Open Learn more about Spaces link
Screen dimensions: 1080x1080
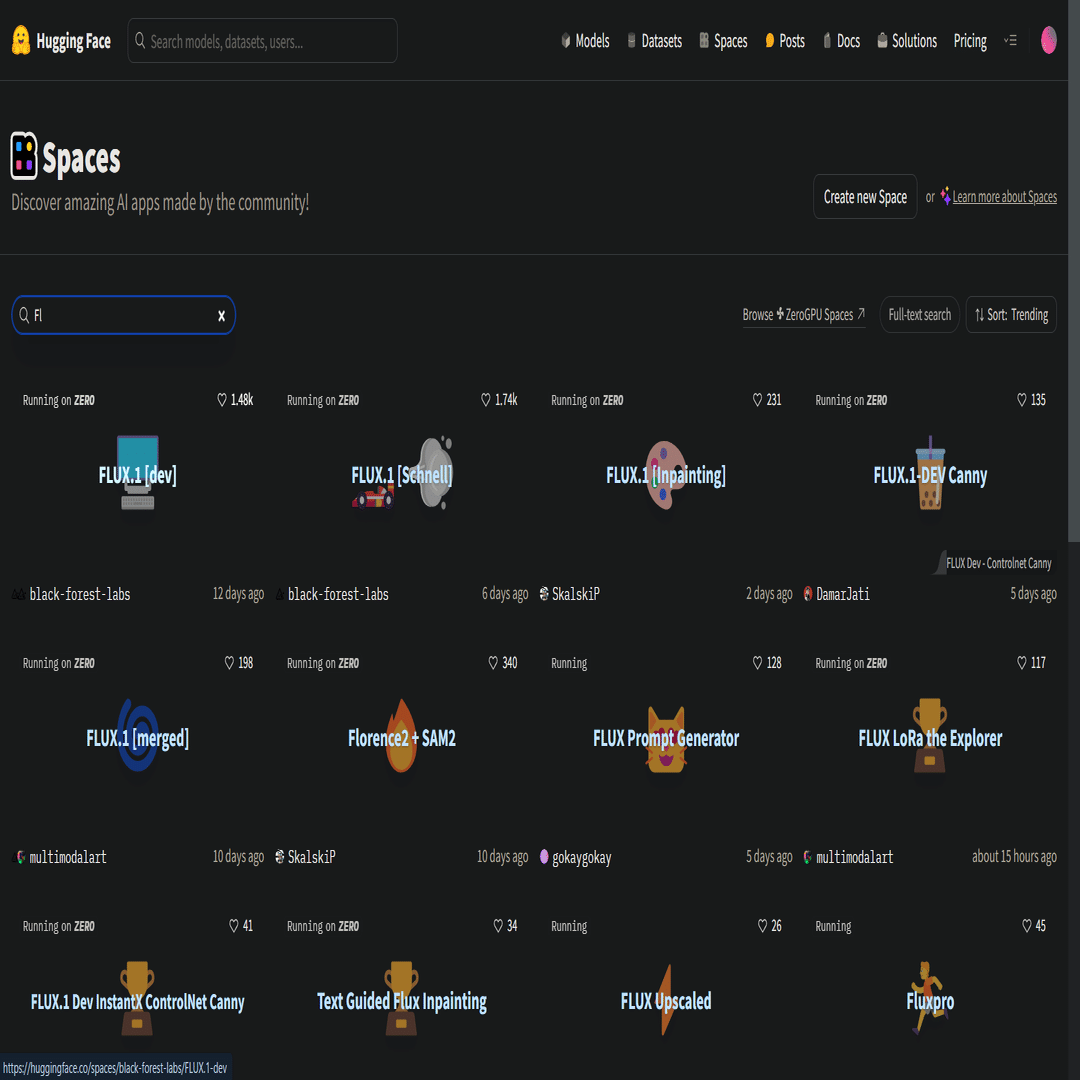(1004, 197)
